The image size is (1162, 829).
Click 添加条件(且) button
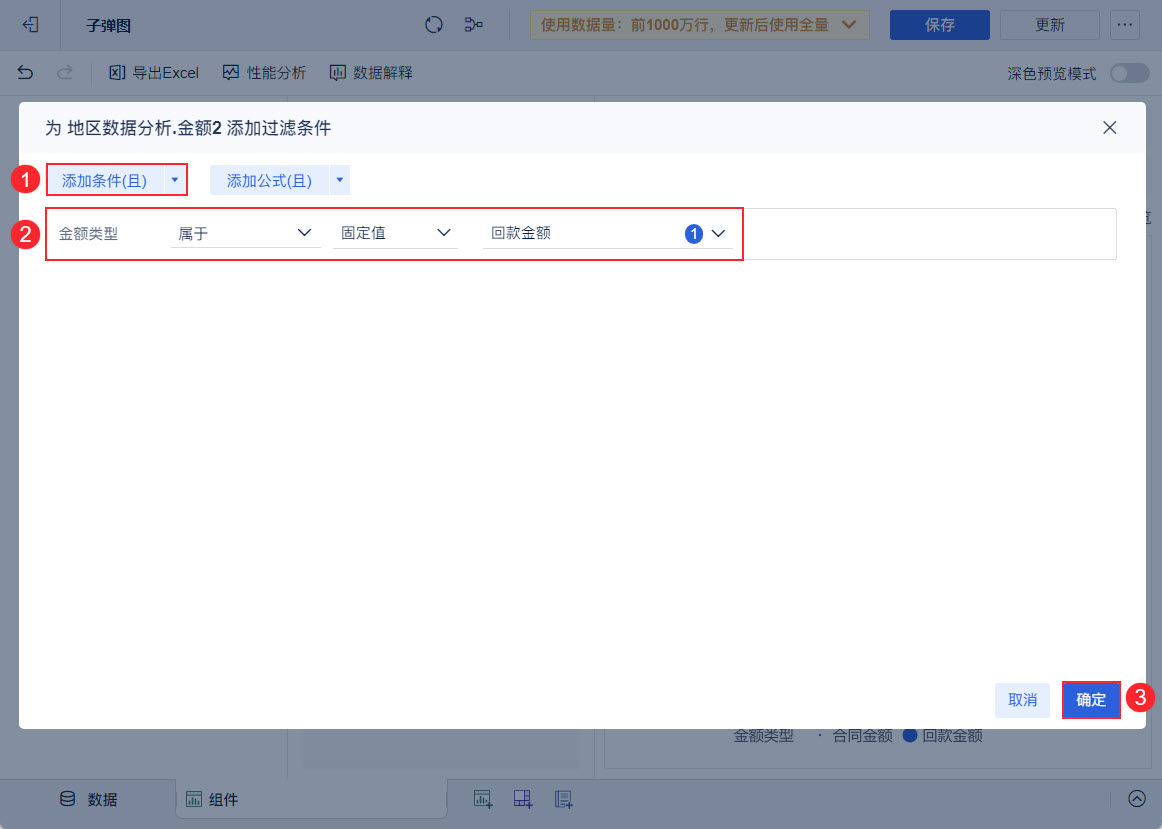tap(104, 180)
